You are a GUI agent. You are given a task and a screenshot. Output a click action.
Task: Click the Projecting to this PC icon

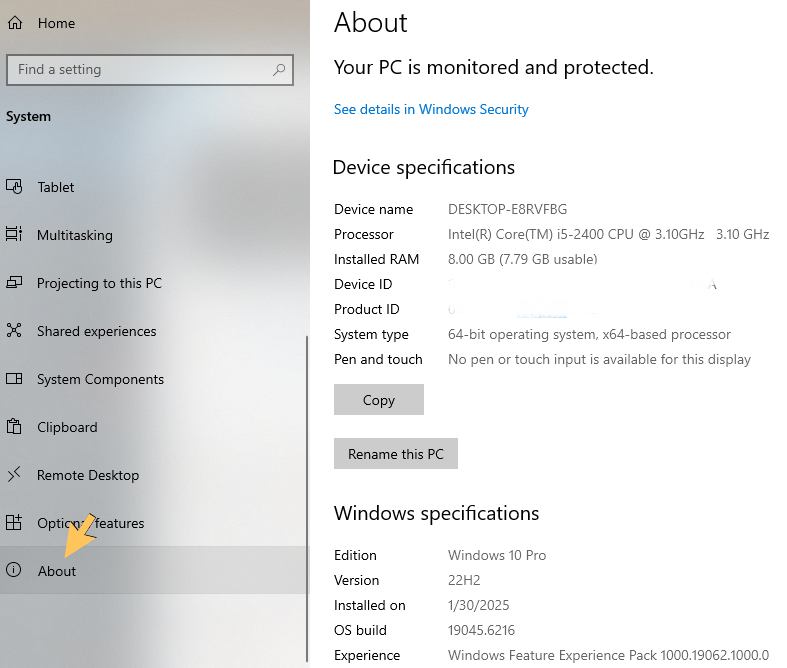(14, 282)
